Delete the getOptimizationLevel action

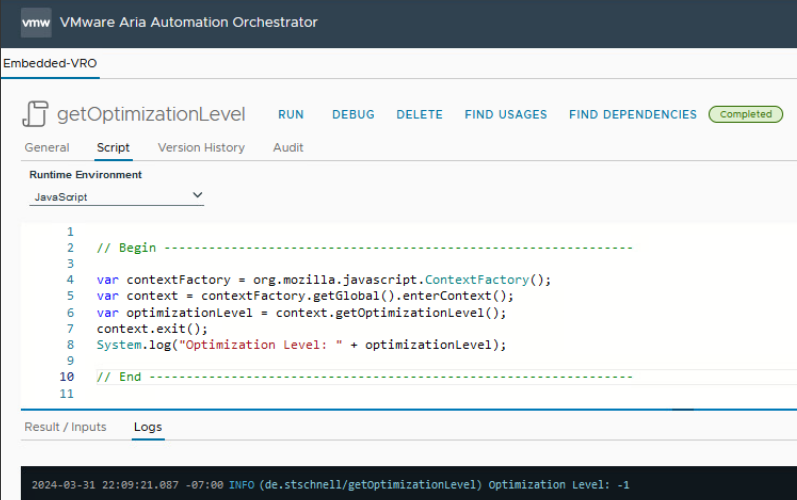pyautogui.click(x=419, y=114)
